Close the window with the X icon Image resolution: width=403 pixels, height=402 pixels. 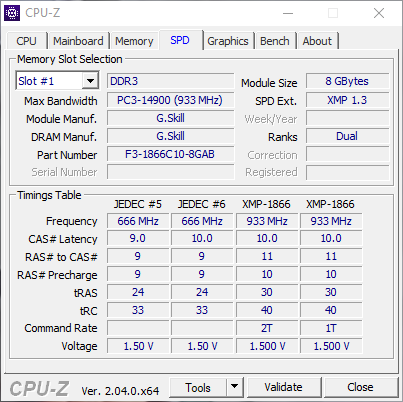[x=379, y=13]
